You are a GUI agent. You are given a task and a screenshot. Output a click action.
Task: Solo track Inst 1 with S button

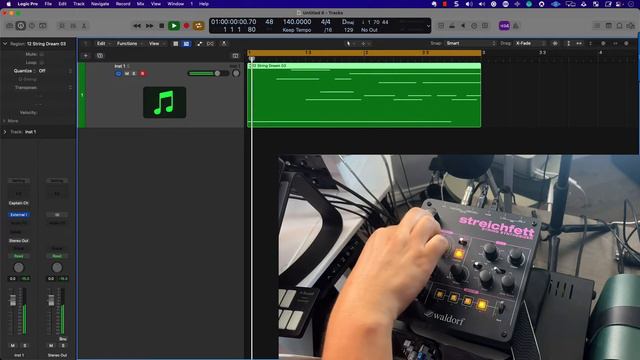[x=134, y=73]
